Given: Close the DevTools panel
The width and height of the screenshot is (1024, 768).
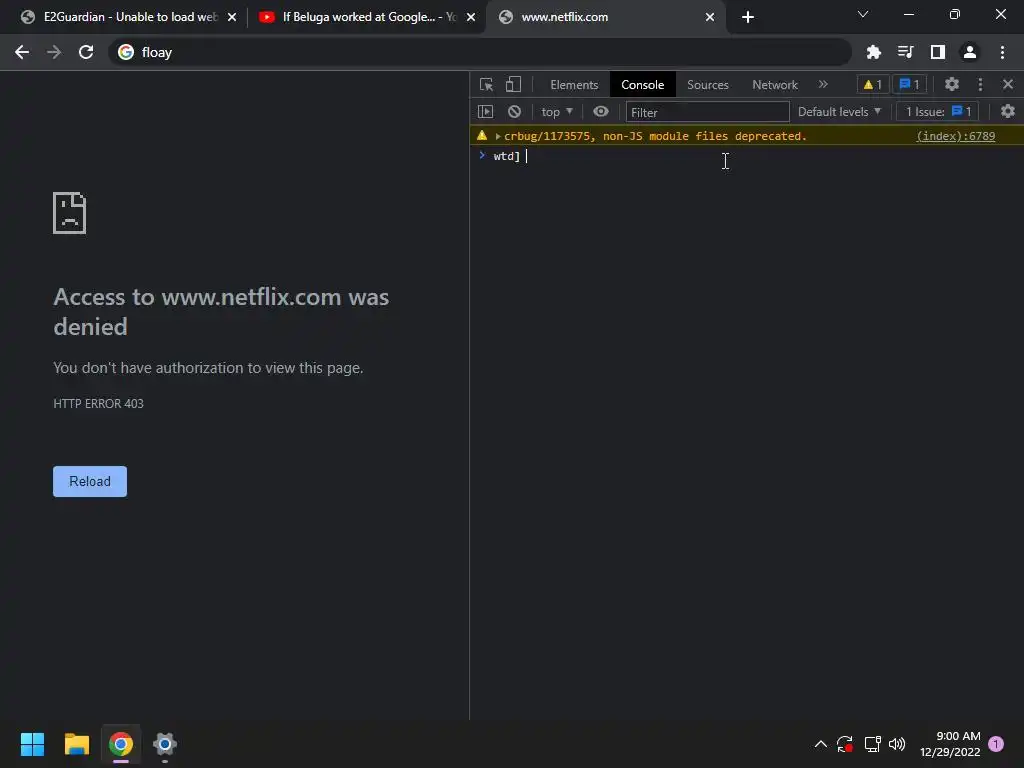Looking at the screenshot, I should [1008, 84].
